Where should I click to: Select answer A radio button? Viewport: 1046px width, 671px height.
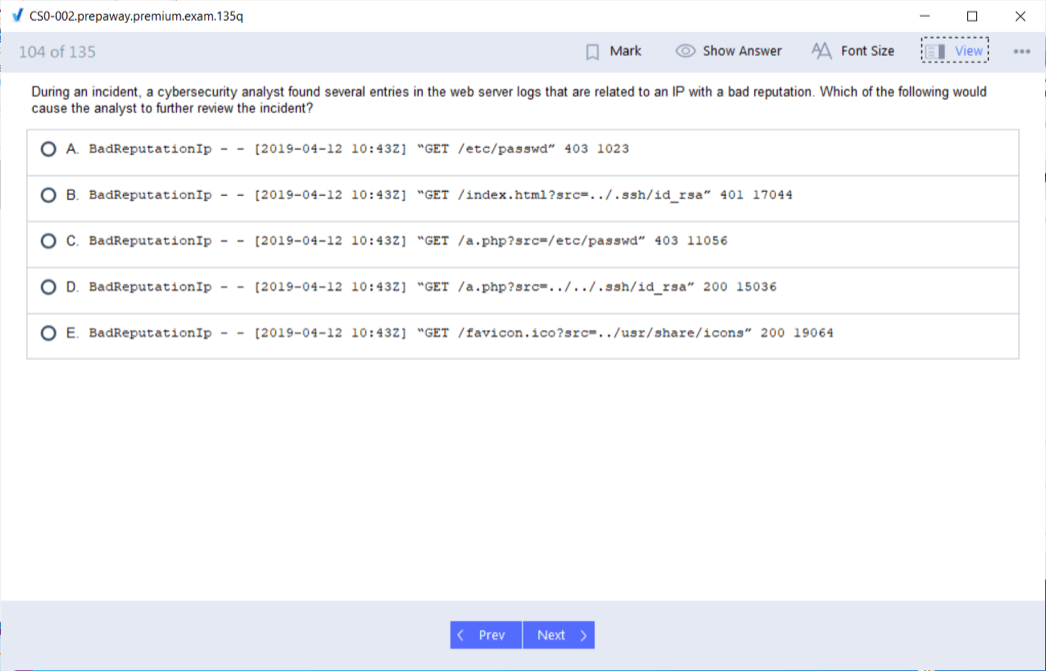point(48,149)
